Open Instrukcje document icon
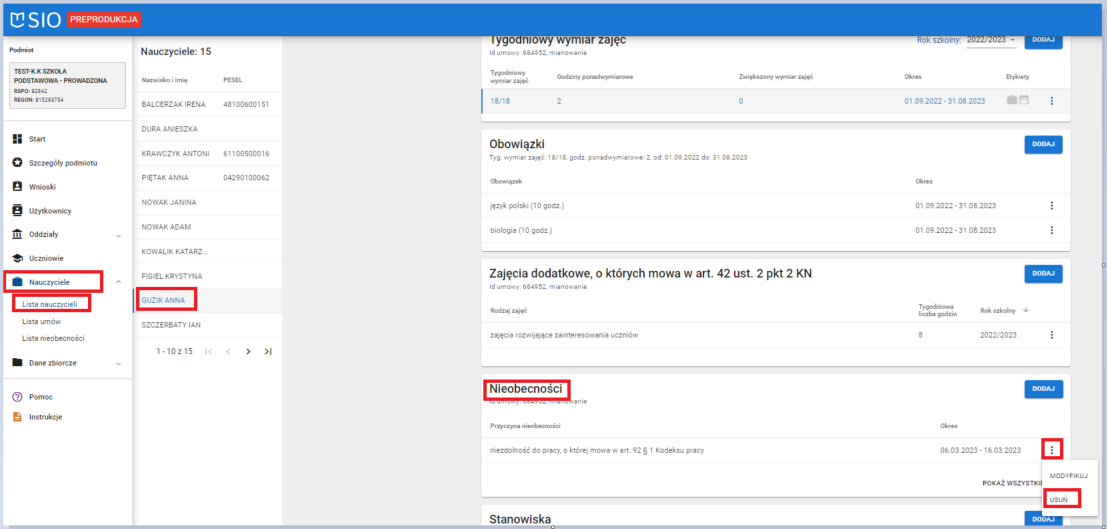This screenshot has height=529, width=1107. point(18,417)
